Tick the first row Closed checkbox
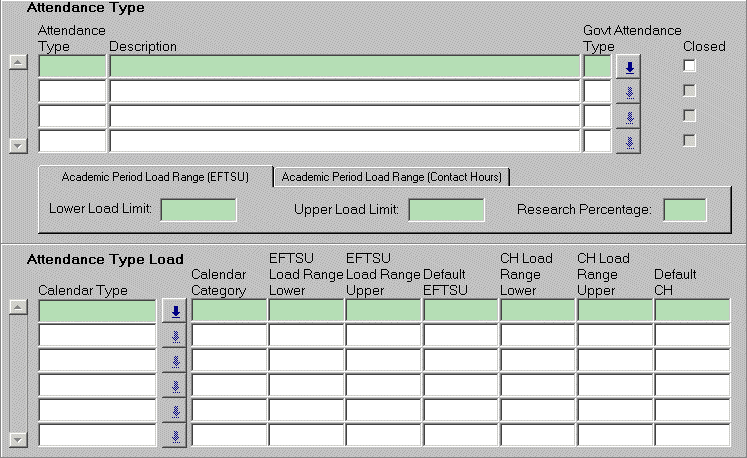Viewport: 747px width, 458px height. tap(689, 66)
